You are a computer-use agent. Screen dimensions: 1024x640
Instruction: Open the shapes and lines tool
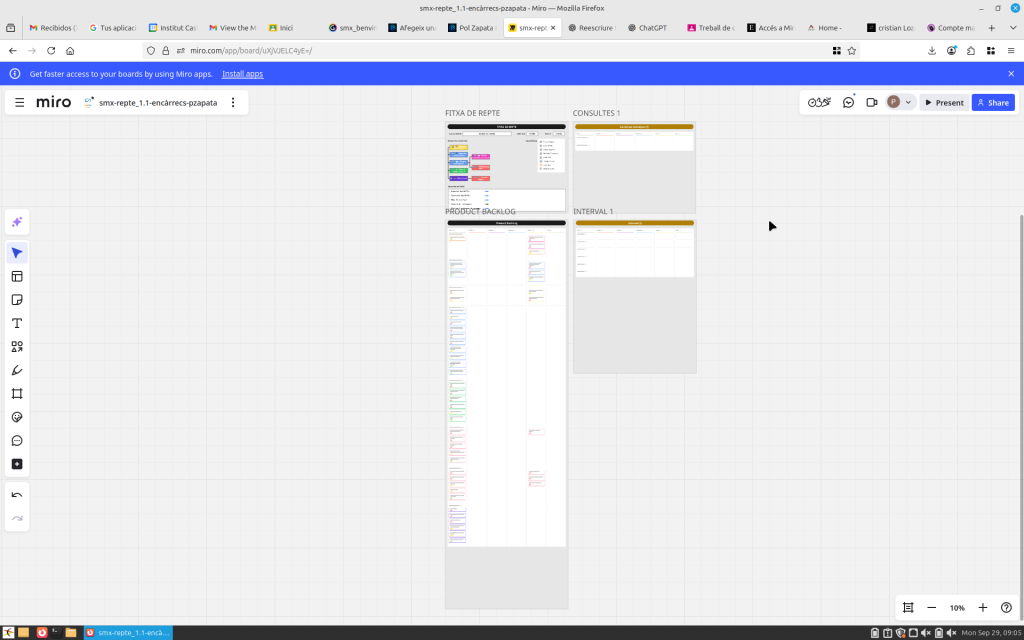17,347
